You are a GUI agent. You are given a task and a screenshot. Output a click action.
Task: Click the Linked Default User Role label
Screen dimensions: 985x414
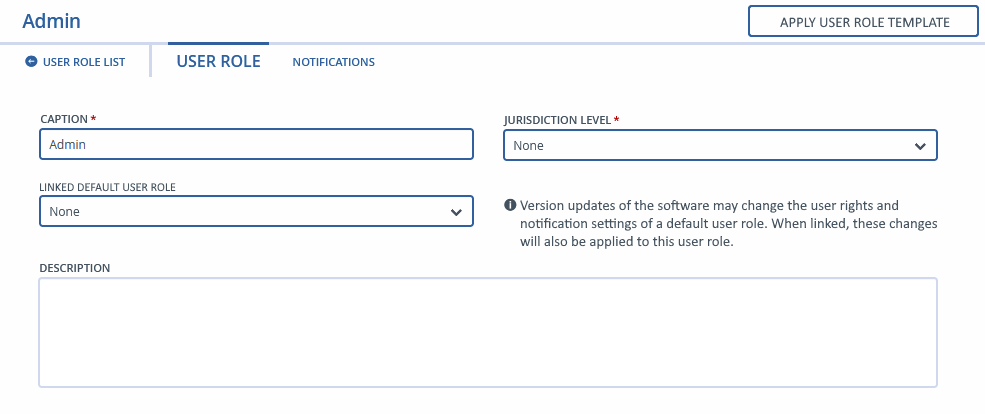(x=107, y=187)
